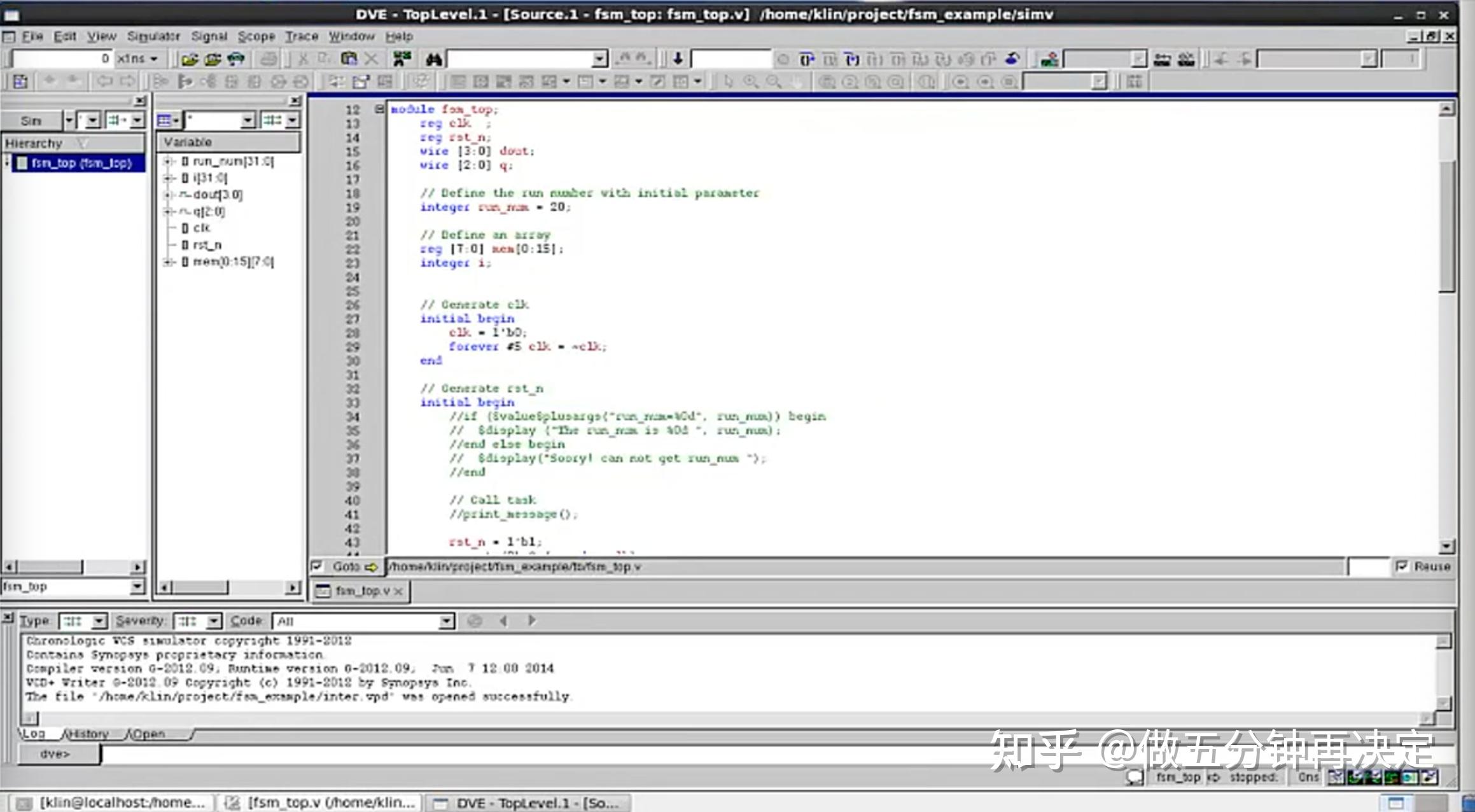Open the time unit dropdown showing x1ns
1475x812 pixels.
coord(153,58)
